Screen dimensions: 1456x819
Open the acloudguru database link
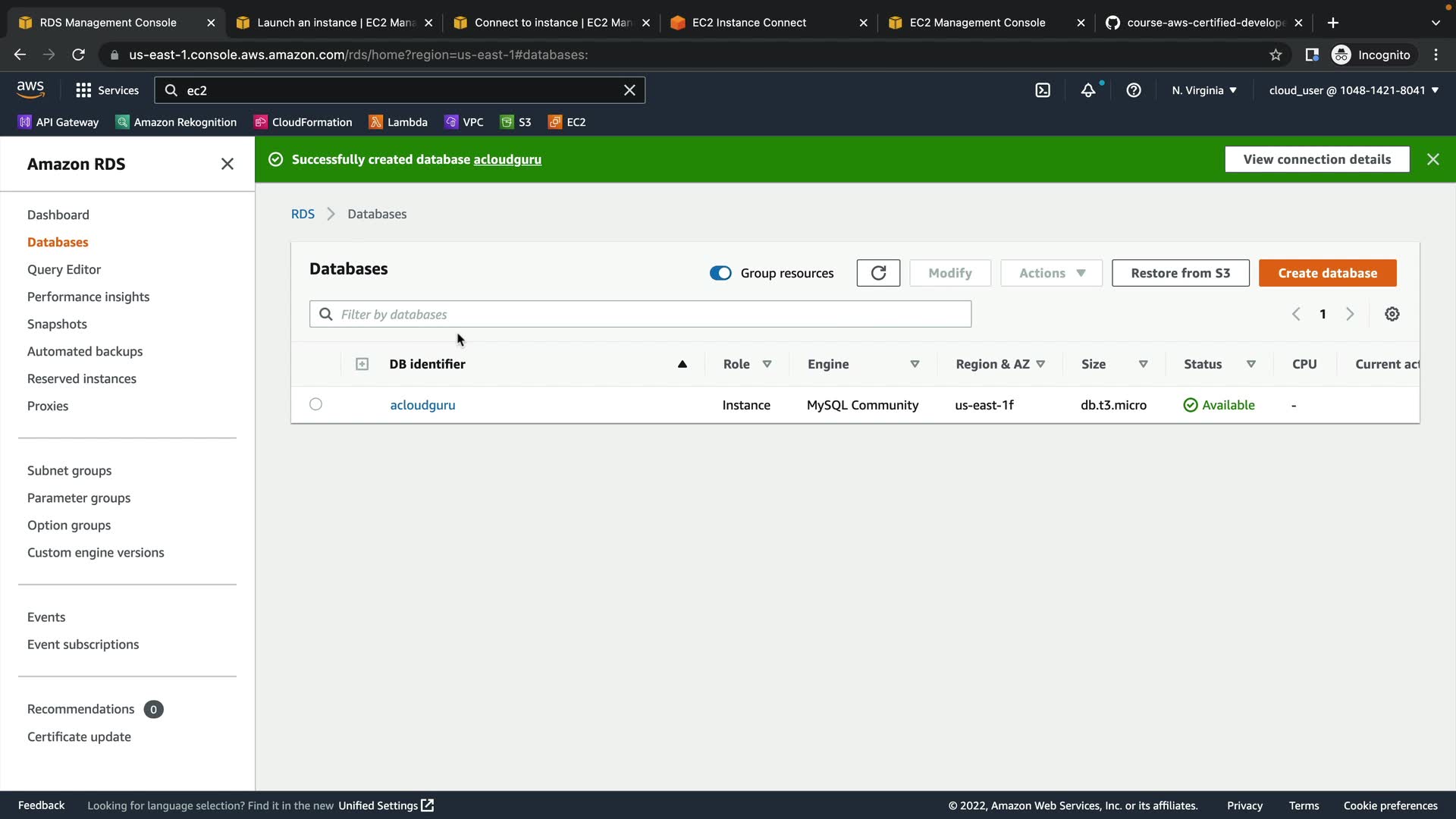[x=422, y=405]
